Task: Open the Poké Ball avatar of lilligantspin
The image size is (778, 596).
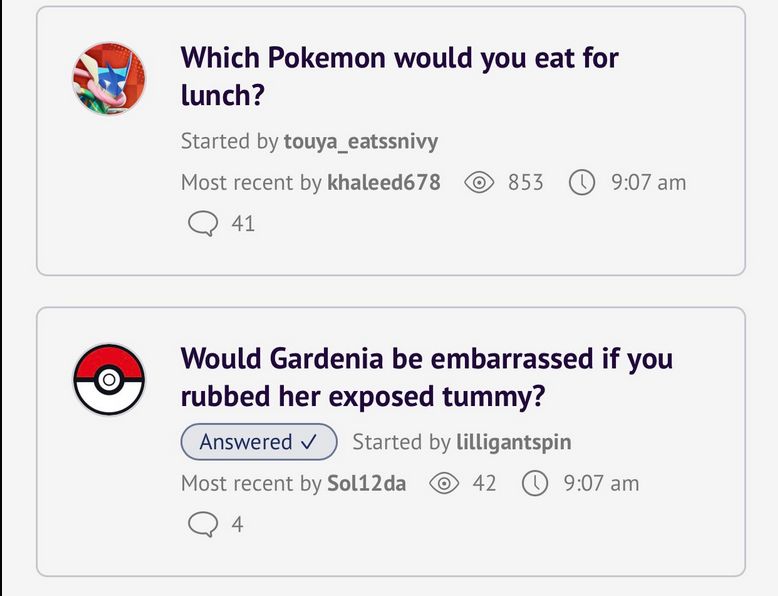Action: (109, 380)
